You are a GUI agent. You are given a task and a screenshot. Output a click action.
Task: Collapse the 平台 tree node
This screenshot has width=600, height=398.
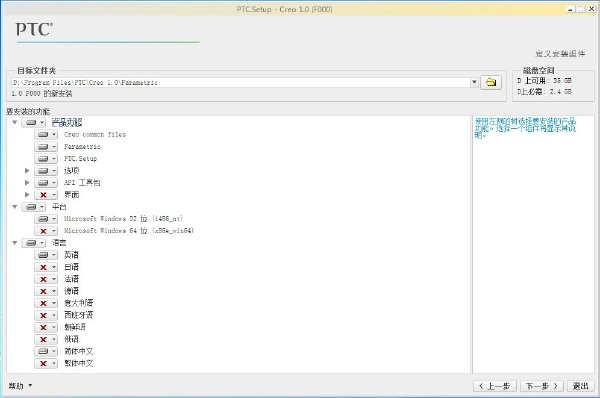point(15,207)
